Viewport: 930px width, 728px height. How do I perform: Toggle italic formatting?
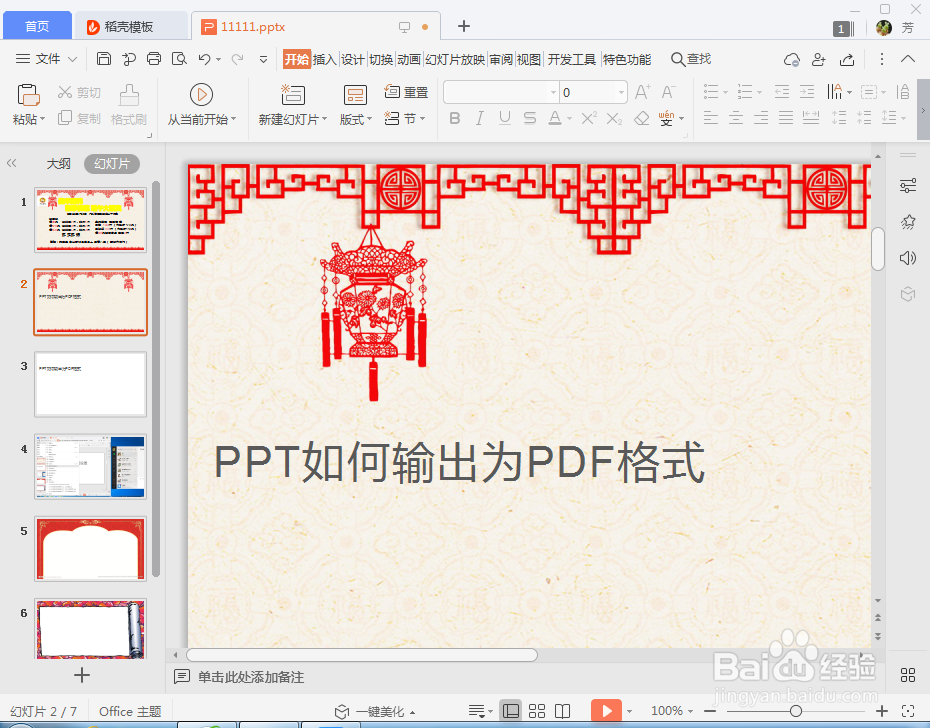[480, 118]
